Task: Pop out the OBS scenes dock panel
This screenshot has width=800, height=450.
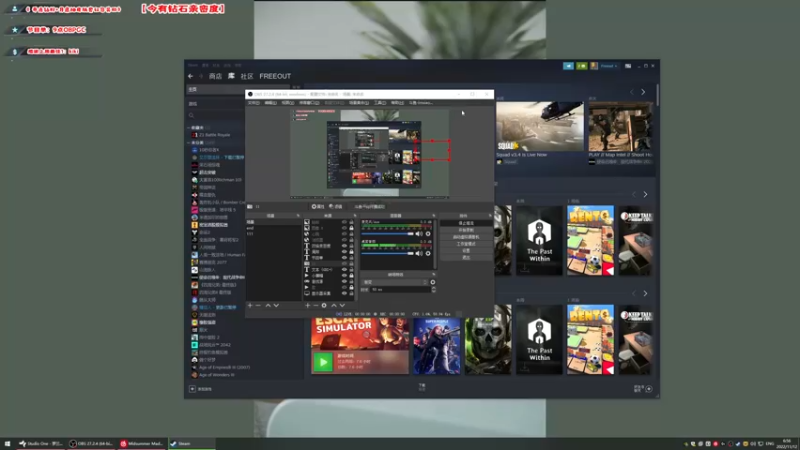Action: [298, 216]
